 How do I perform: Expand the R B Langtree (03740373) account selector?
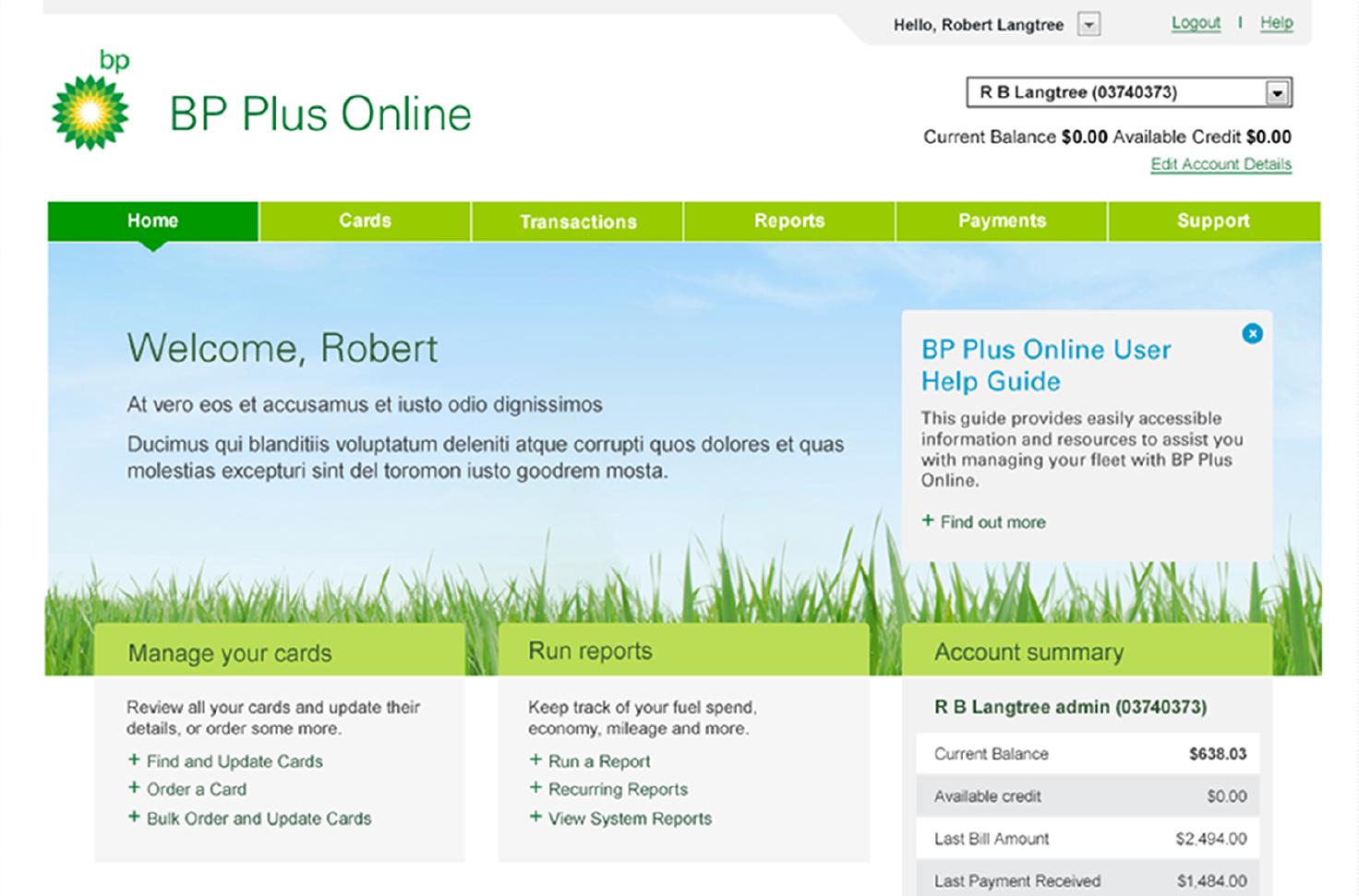(1128, 92)
